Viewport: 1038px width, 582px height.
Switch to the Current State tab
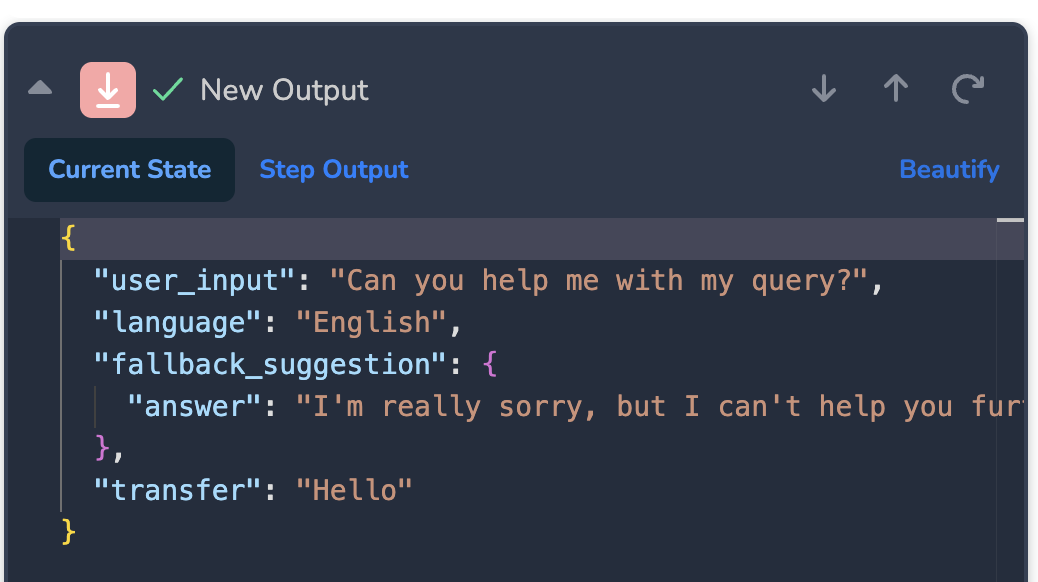[x=130, y=170]
